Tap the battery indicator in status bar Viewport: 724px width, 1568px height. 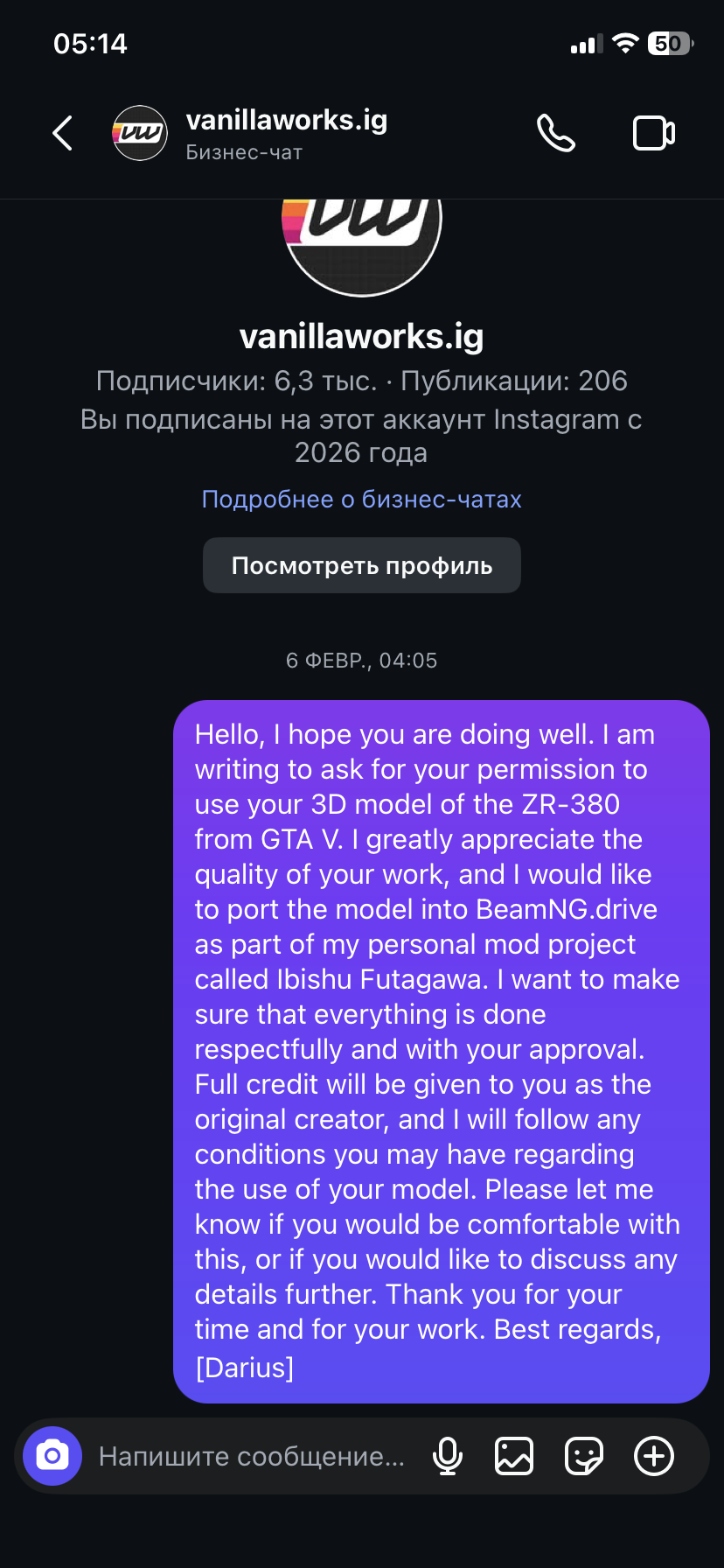click(x=669, y=44)
